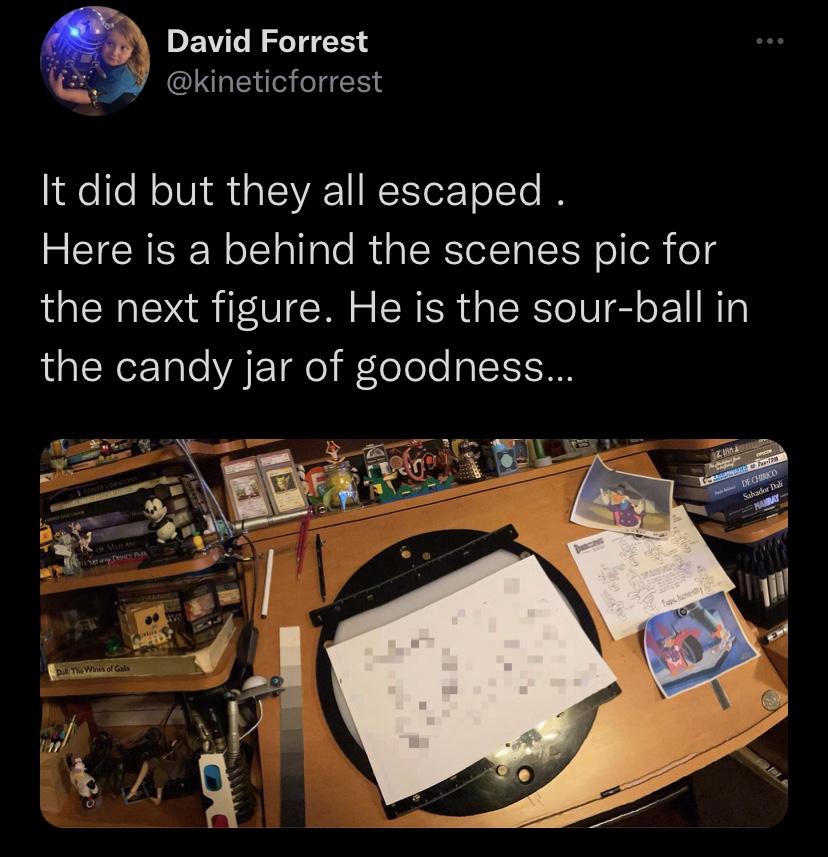Click the row of markers beside the desk
828x857 pixels.
(761, 577)
